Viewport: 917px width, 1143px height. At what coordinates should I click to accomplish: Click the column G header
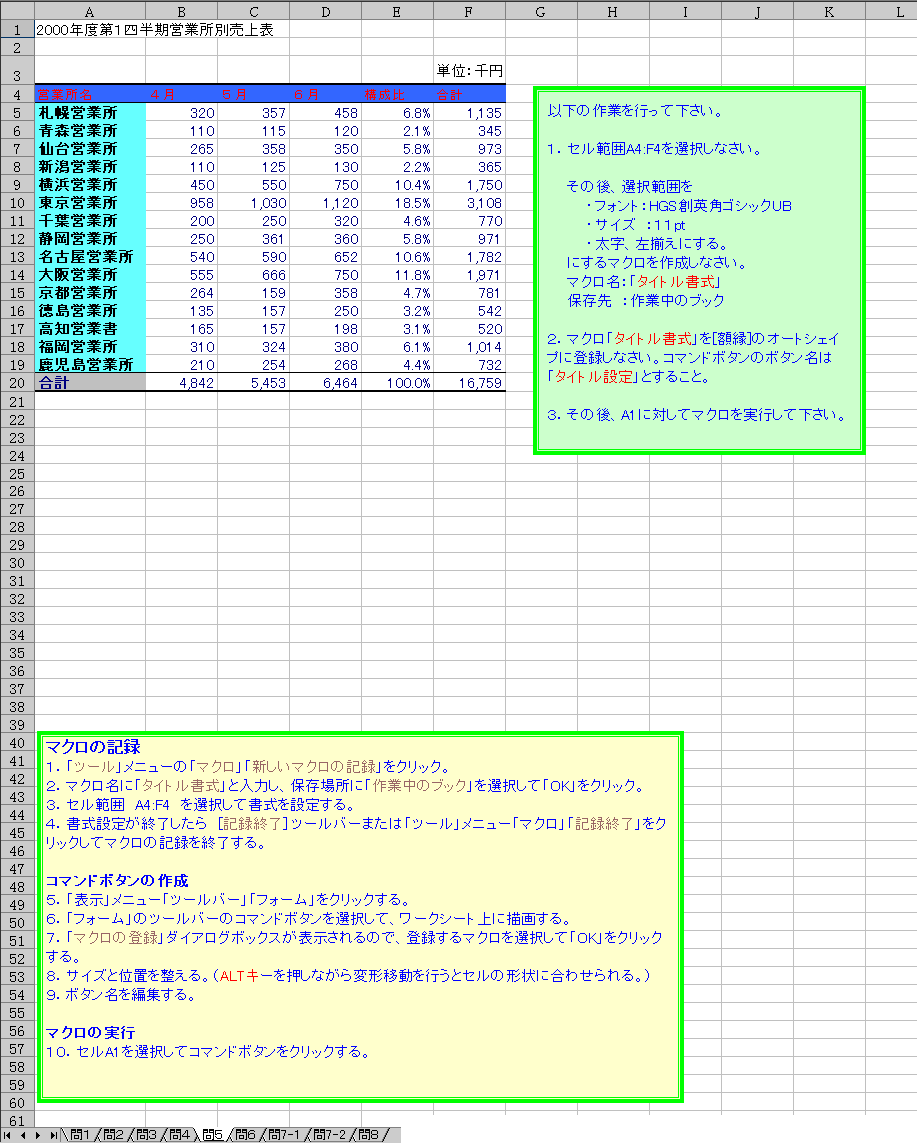pos(541,12)
